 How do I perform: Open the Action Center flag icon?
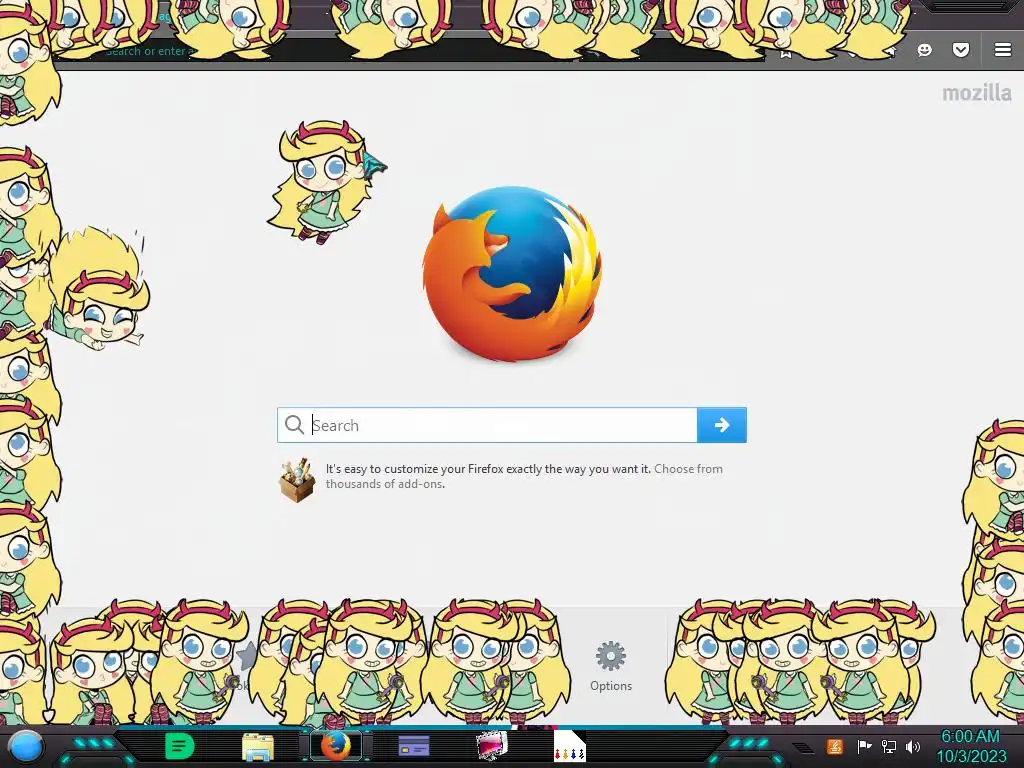pyautogui.click(x=864, y=746)
